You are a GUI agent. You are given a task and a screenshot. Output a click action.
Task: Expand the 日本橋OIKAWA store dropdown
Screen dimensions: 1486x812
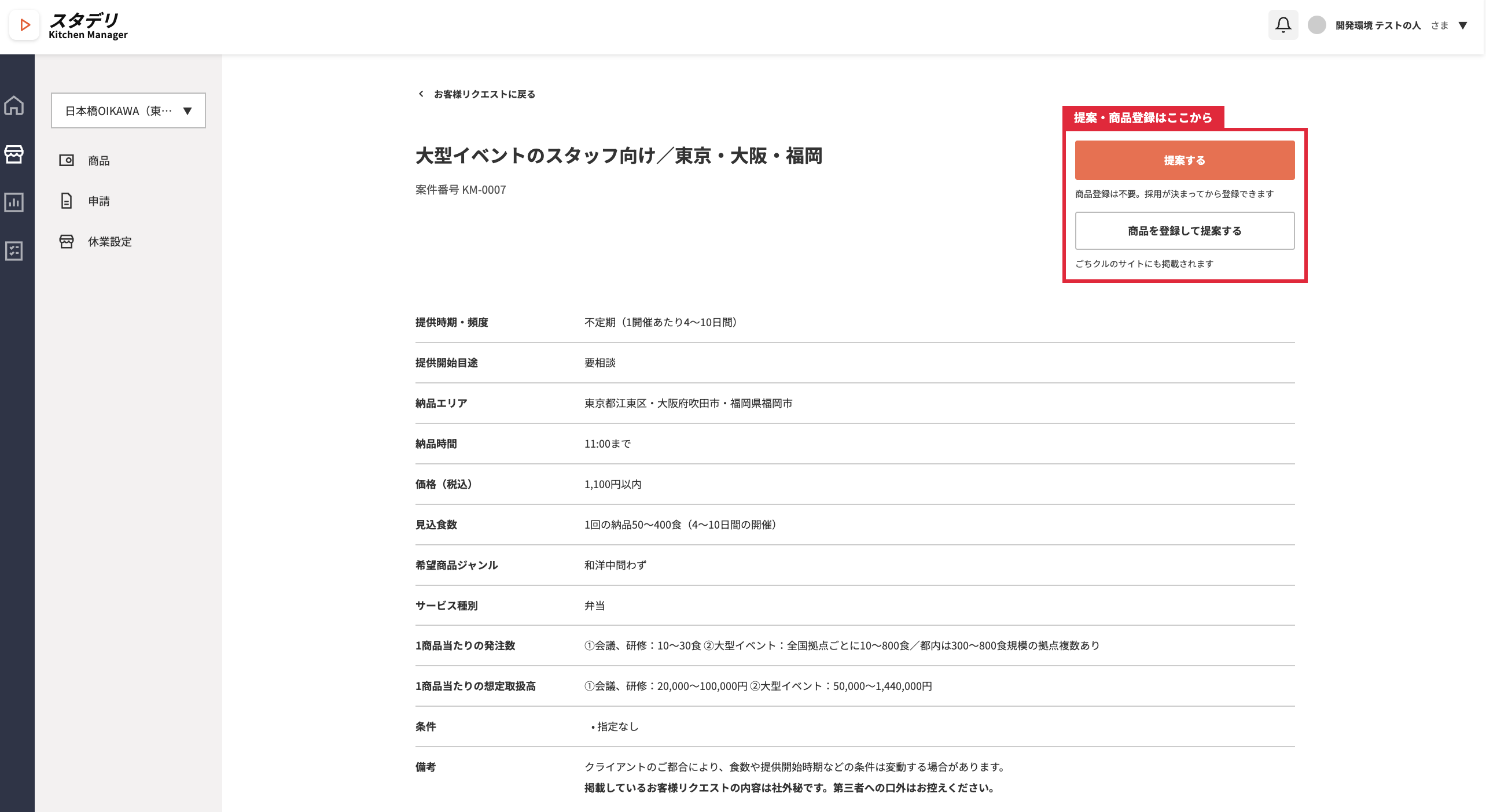coord(128,110)
